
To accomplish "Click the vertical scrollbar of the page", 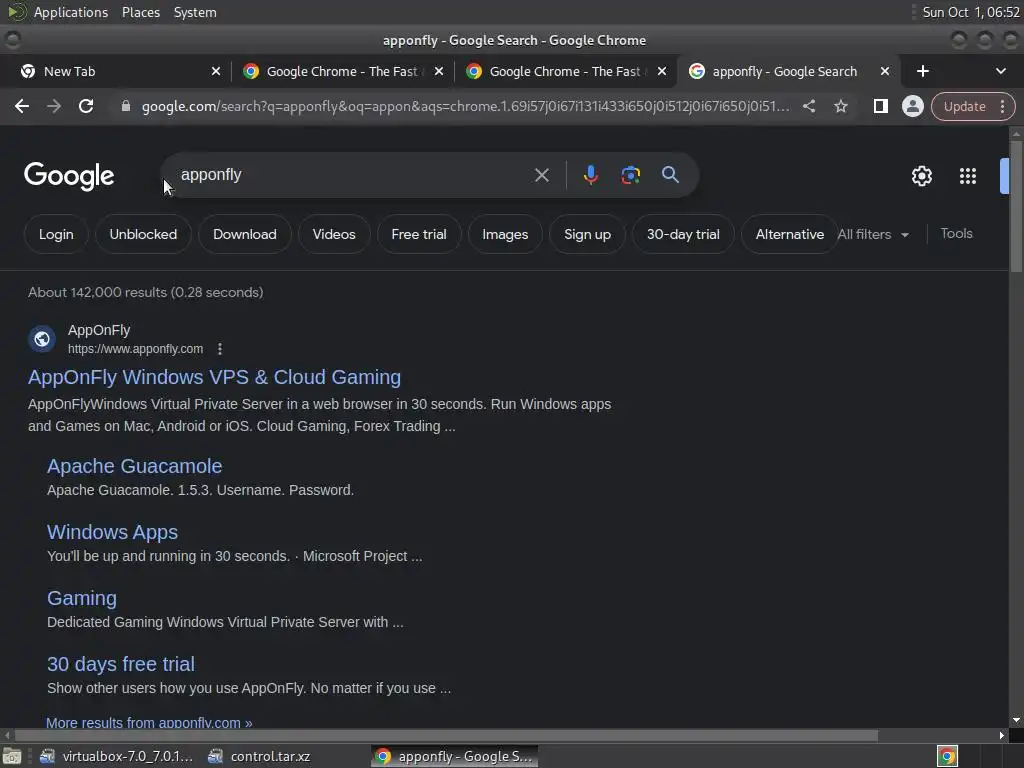I will [1016, 206].
